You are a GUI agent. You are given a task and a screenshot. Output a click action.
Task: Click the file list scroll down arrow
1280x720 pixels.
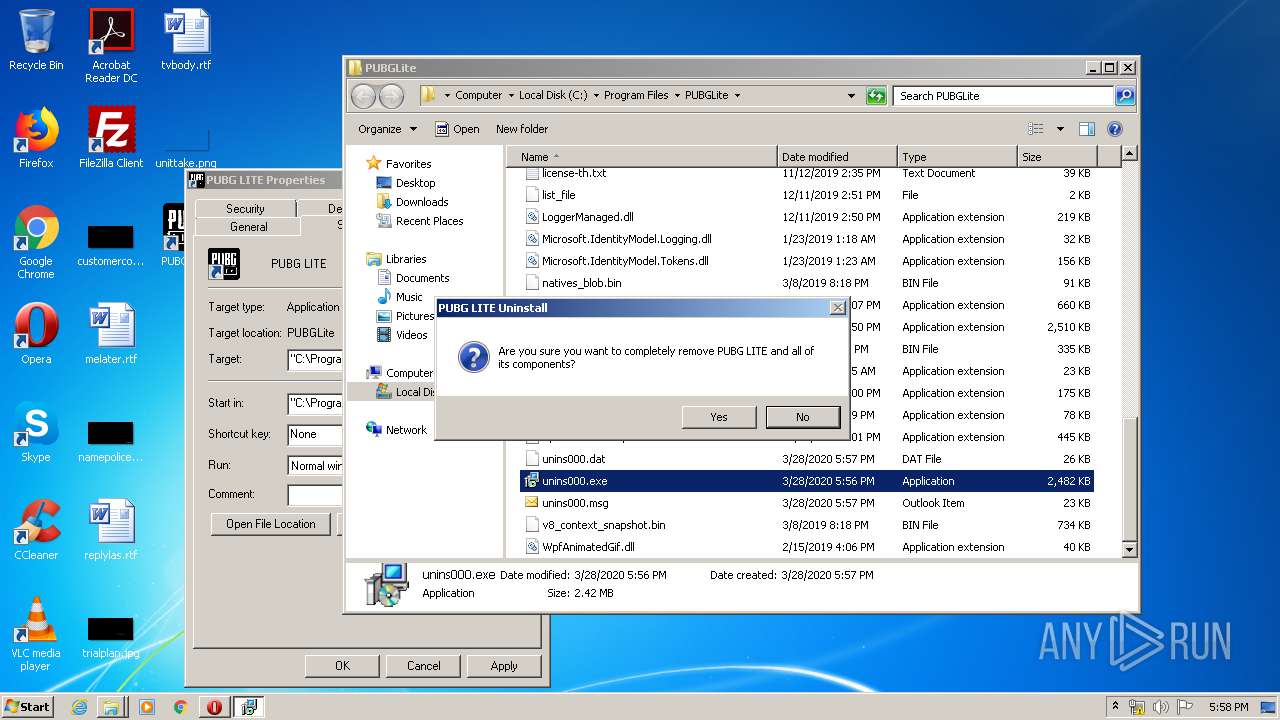coord(1129,550)
